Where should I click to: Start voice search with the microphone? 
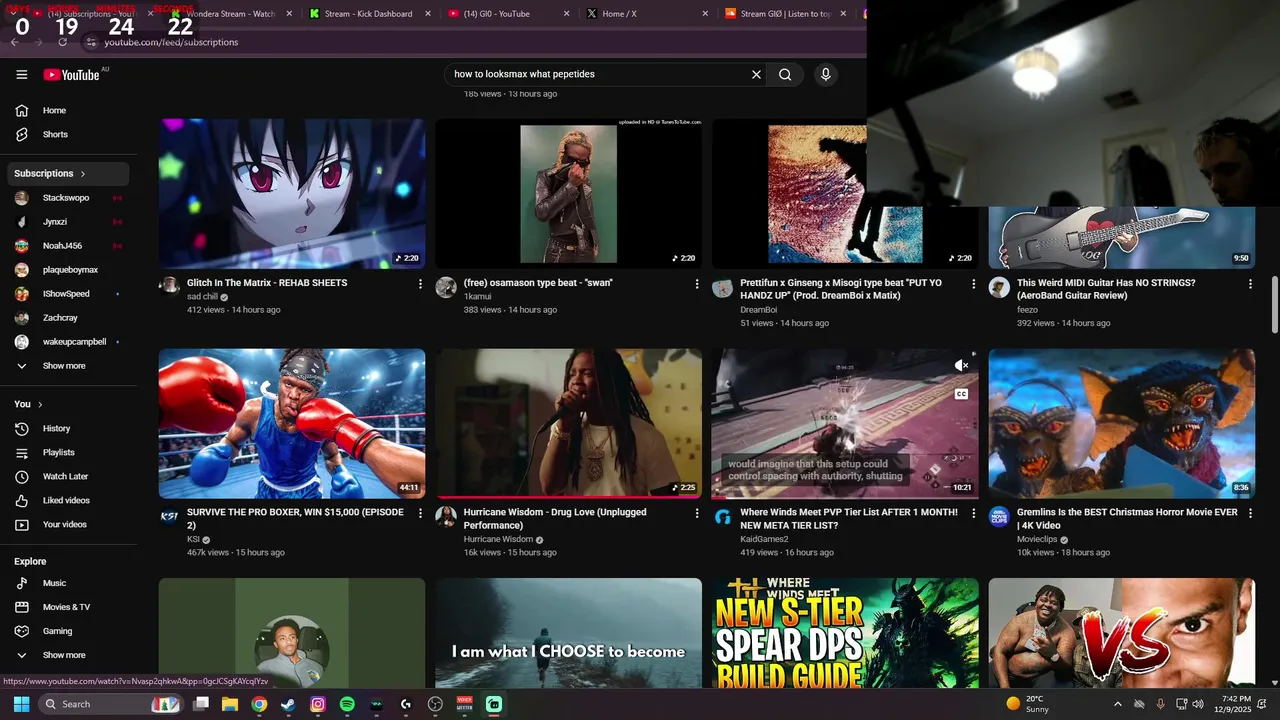pyautogui.click(x=825, y=74)
